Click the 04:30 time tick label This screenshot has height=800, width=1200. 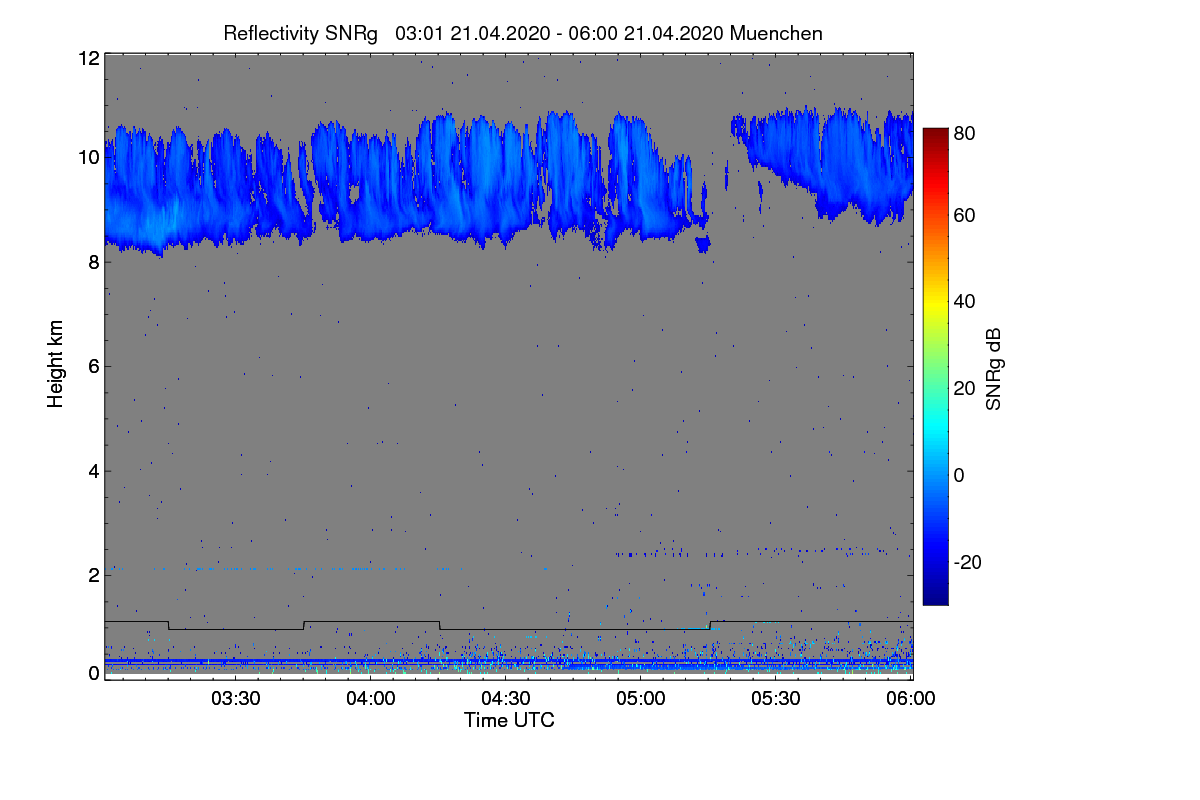click(x=506, y=699)
